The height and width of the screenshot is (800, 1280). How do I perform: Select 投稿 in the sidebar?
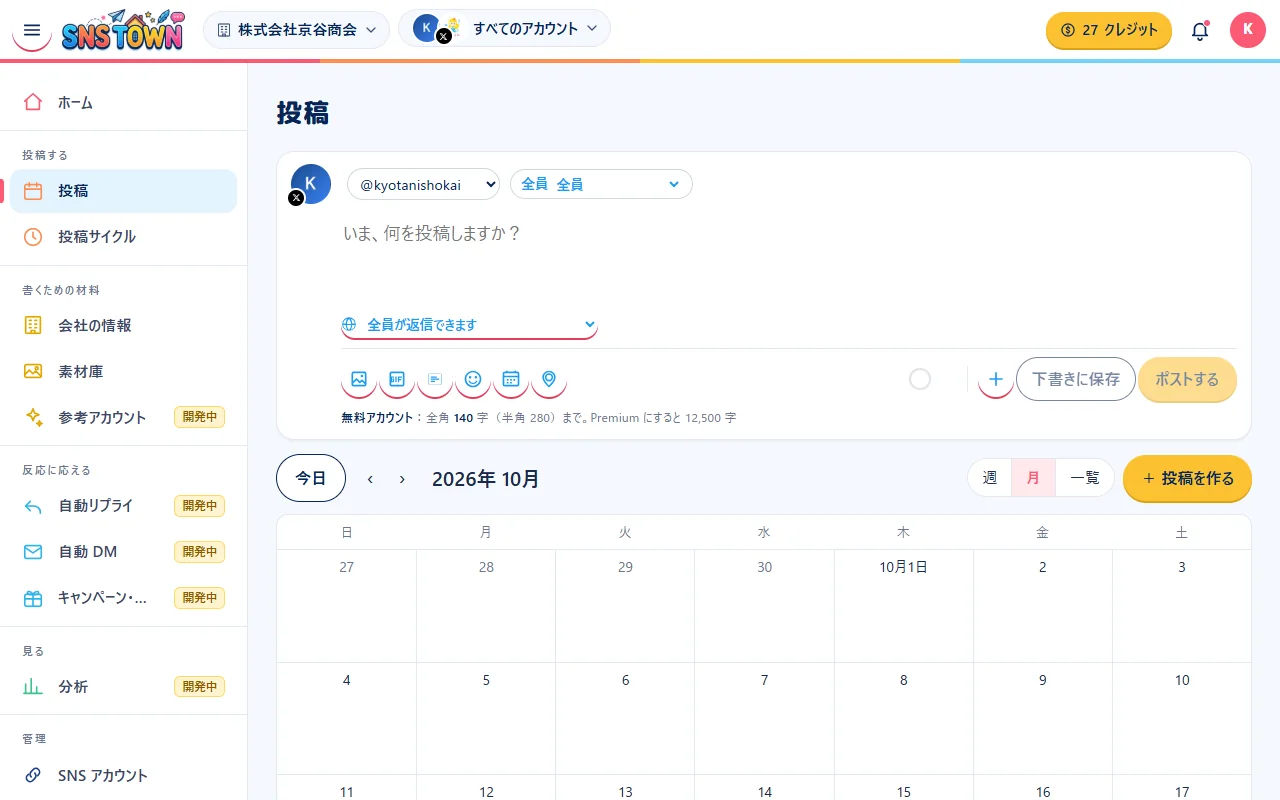[124, 191]
